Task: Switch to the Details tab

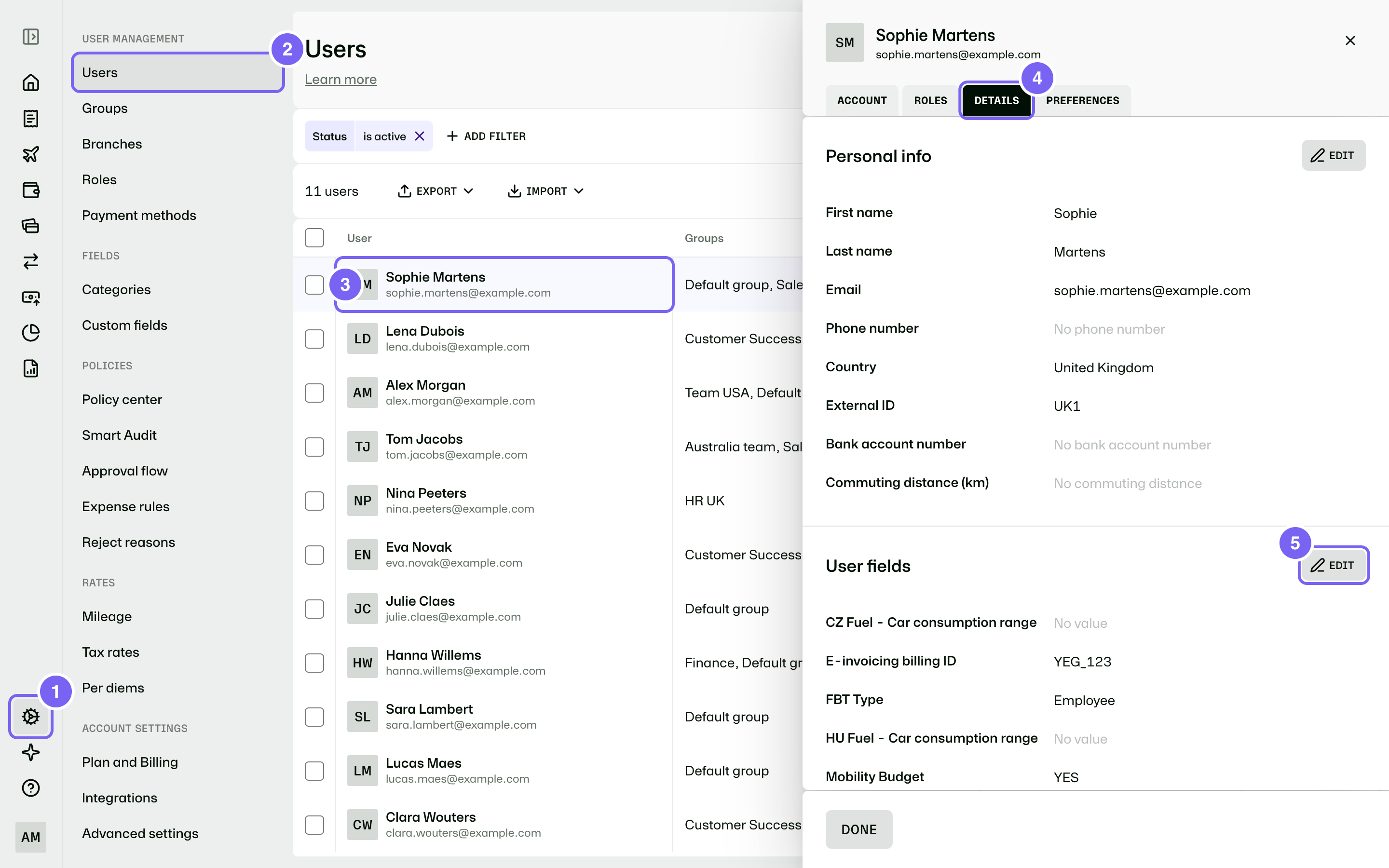Action: point(996,100)
